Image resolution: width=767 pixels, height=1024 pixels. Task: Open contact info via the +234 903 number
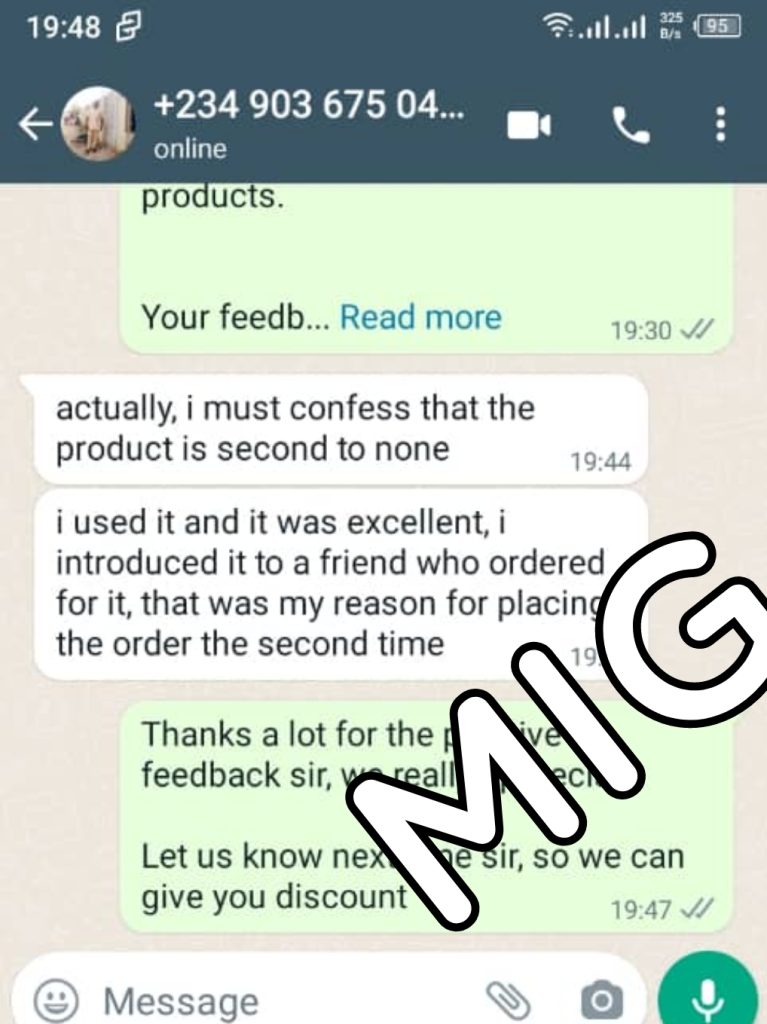(x=308, y=104)
